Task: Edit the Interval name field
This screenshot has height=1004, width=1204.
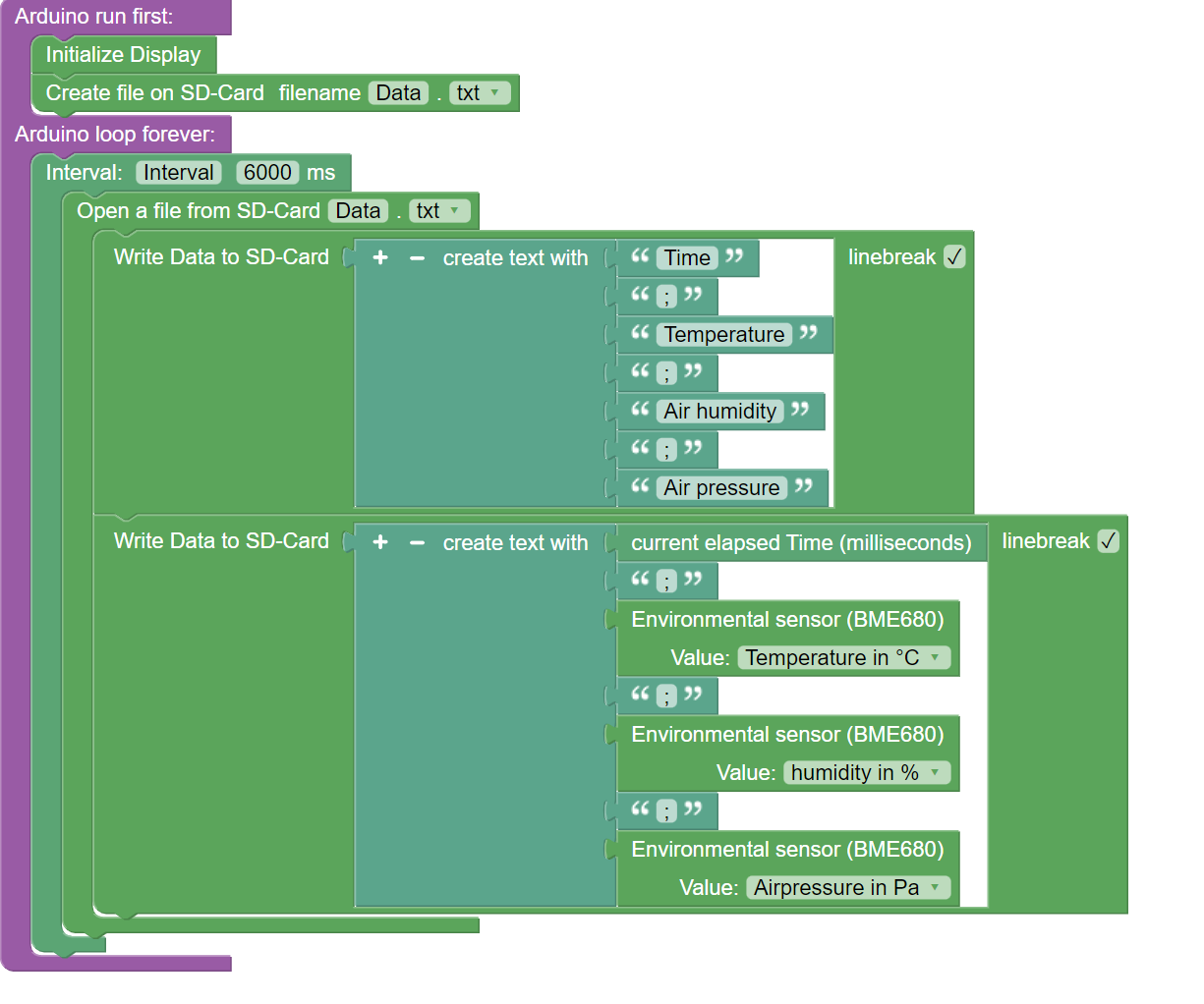Action: tap(178, 173)
